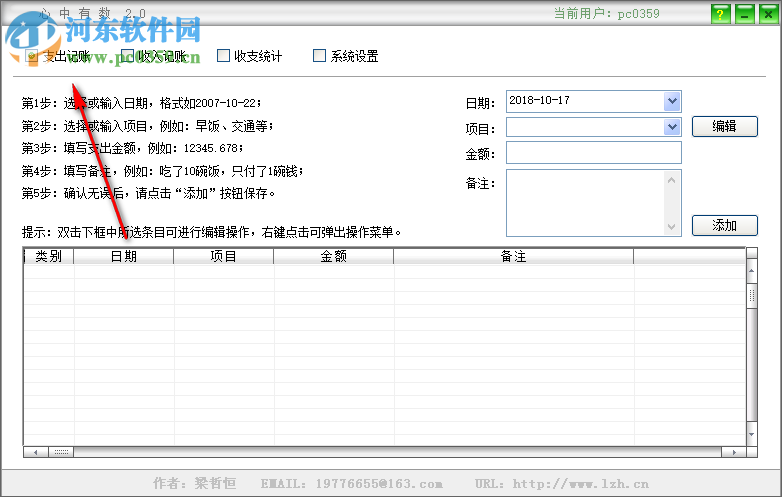Sort by the 日期 column header

pos(124,256)
